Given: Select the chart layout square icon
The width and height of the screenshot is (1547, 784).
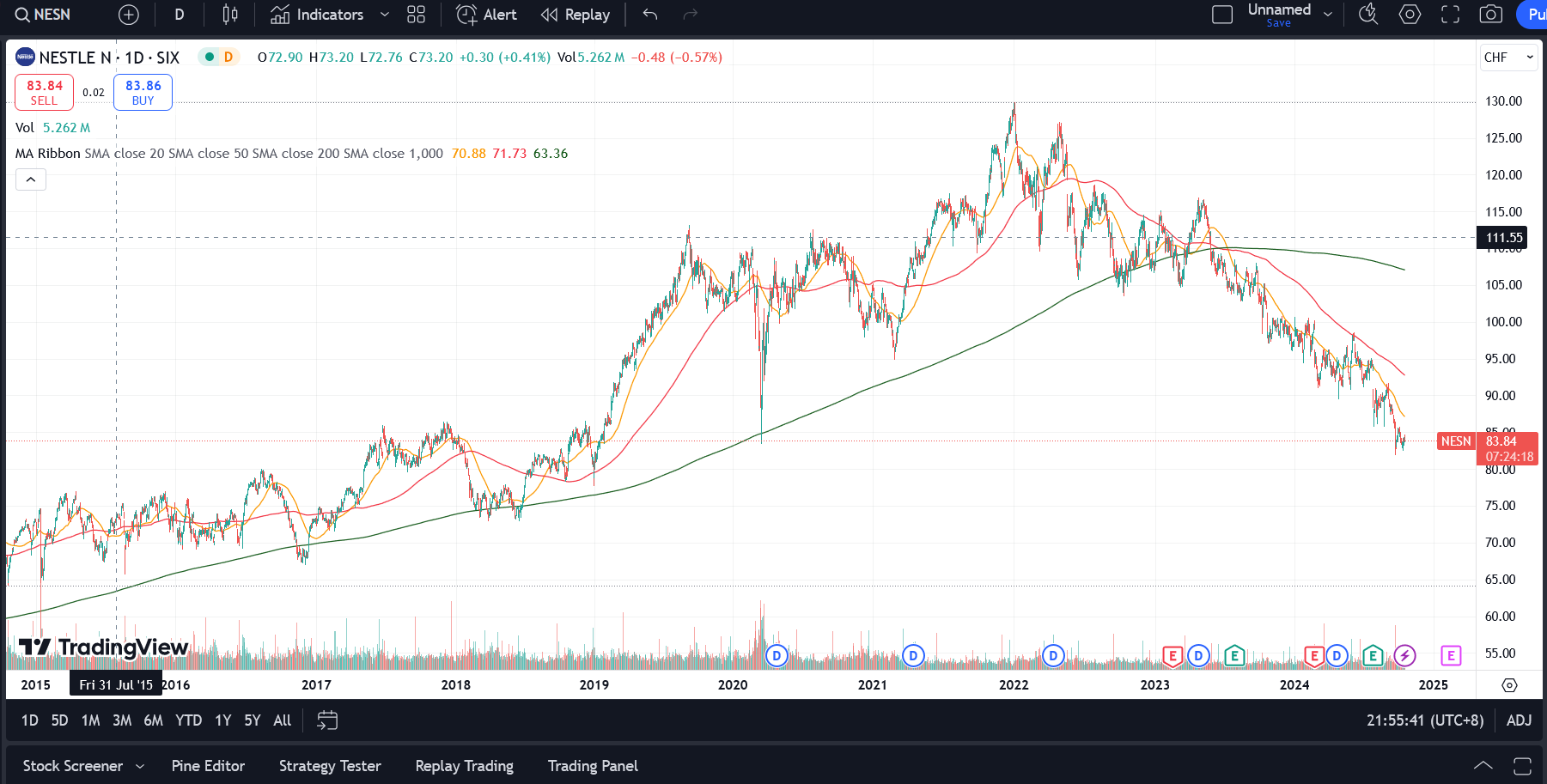Looking at the screenshot, I should [x=1221, y=15].
